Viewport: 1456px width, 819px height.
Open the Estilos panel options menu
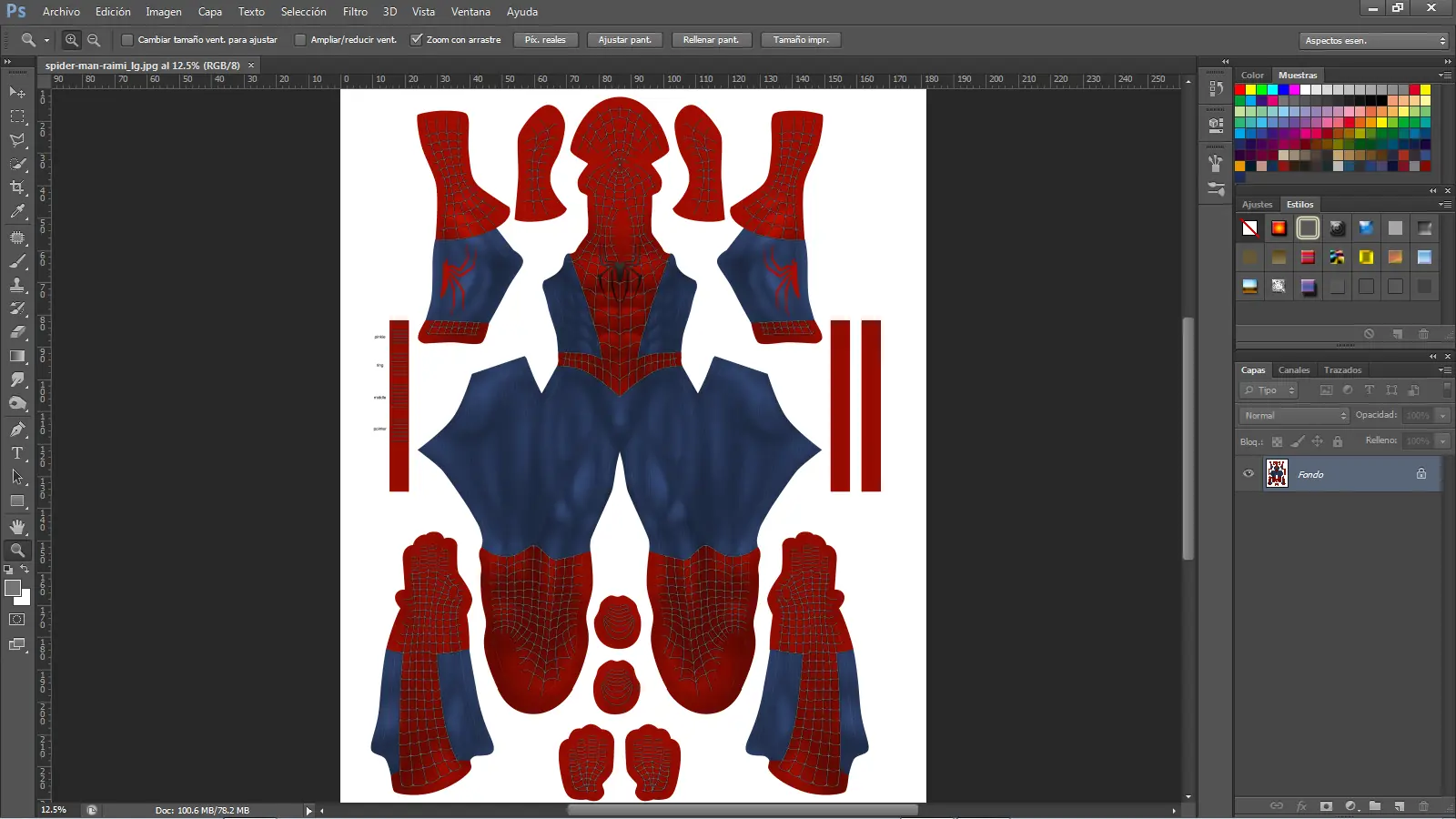tap(1445, 205)
